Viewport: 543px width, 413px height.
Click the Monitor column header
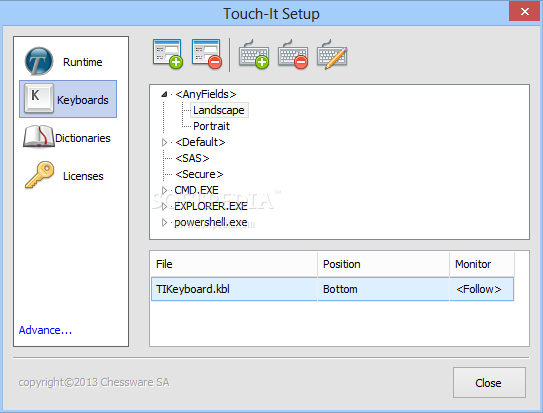(x=482, y=264)
